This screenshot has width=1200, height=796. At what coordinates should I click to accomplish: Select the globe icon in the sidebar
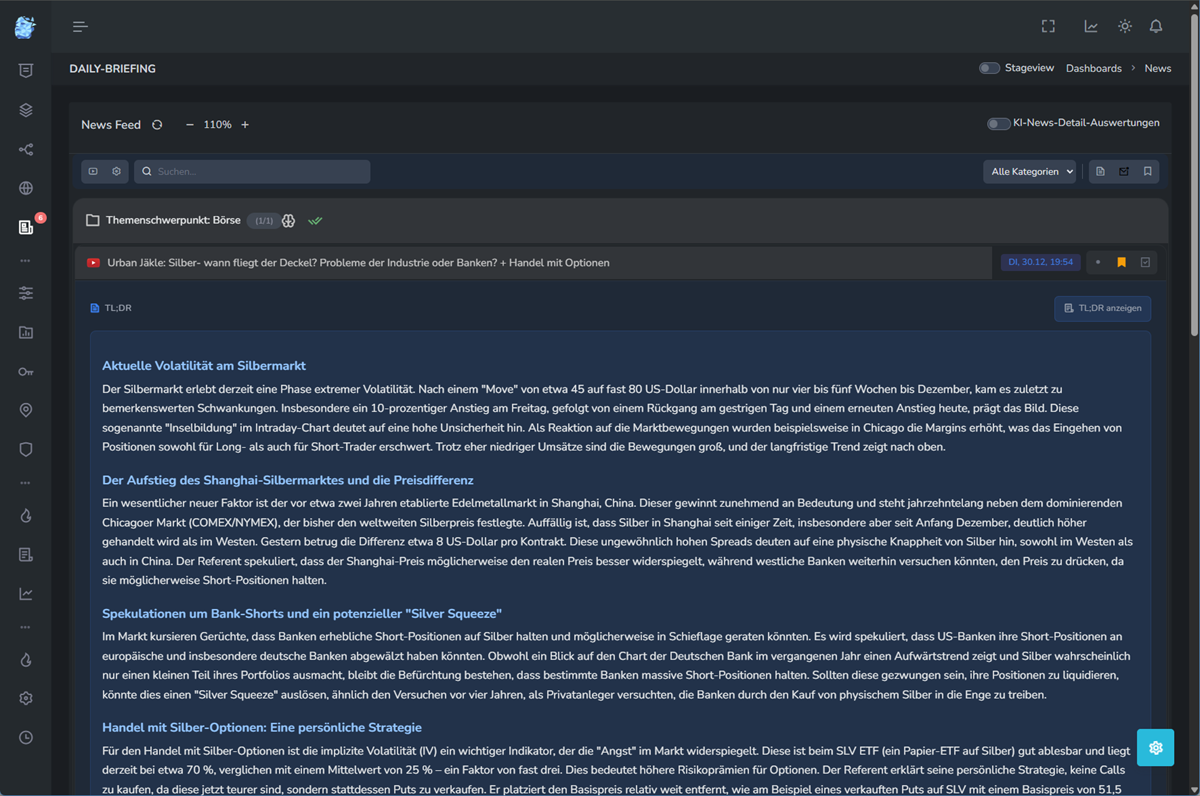(x=25, y=187)
